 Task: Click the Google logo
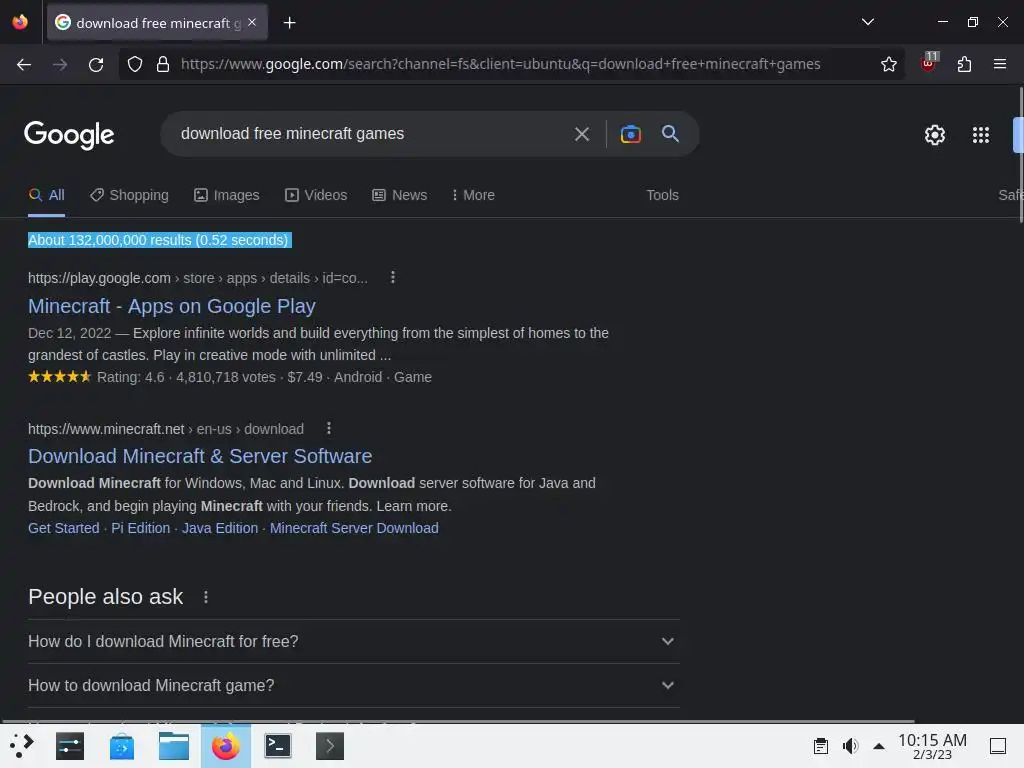69,135
